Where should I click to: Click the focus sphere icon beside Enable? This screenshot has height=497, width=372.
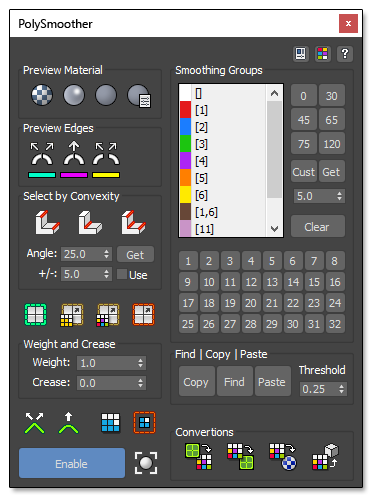[x=146, y=463]
